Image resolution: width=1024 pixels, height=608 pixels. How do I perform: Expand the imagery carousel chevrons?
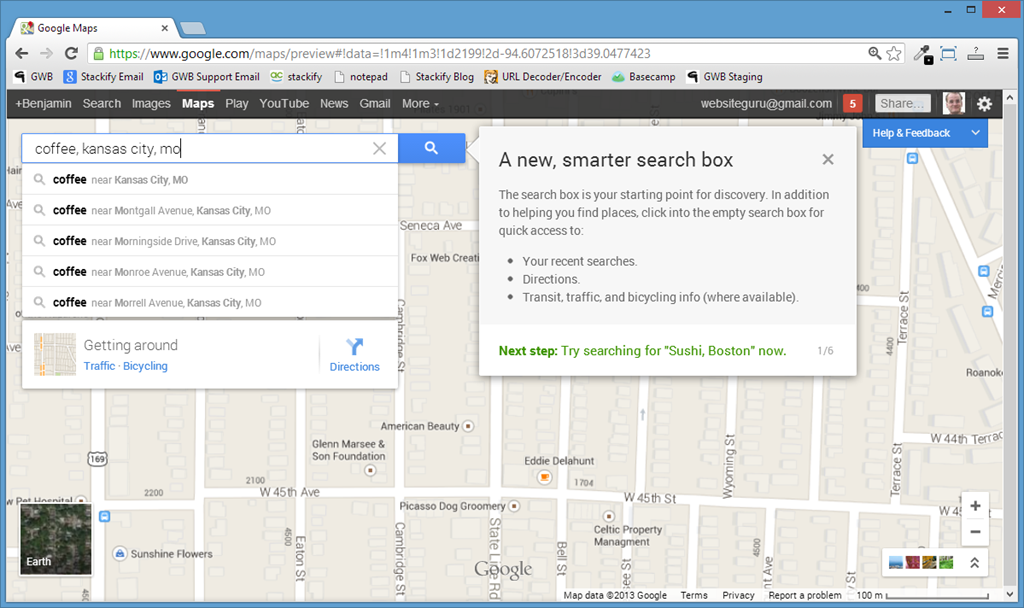pos(974,562)
